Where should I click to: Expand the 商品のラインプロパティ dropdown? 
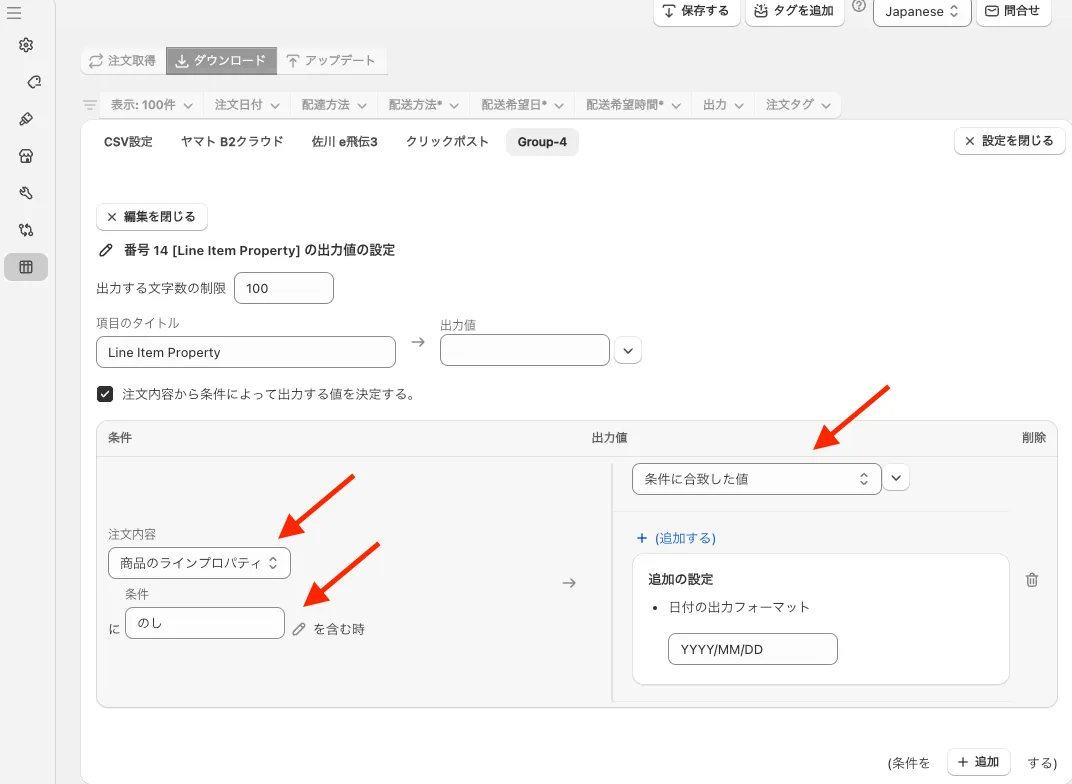pos(199,563)
